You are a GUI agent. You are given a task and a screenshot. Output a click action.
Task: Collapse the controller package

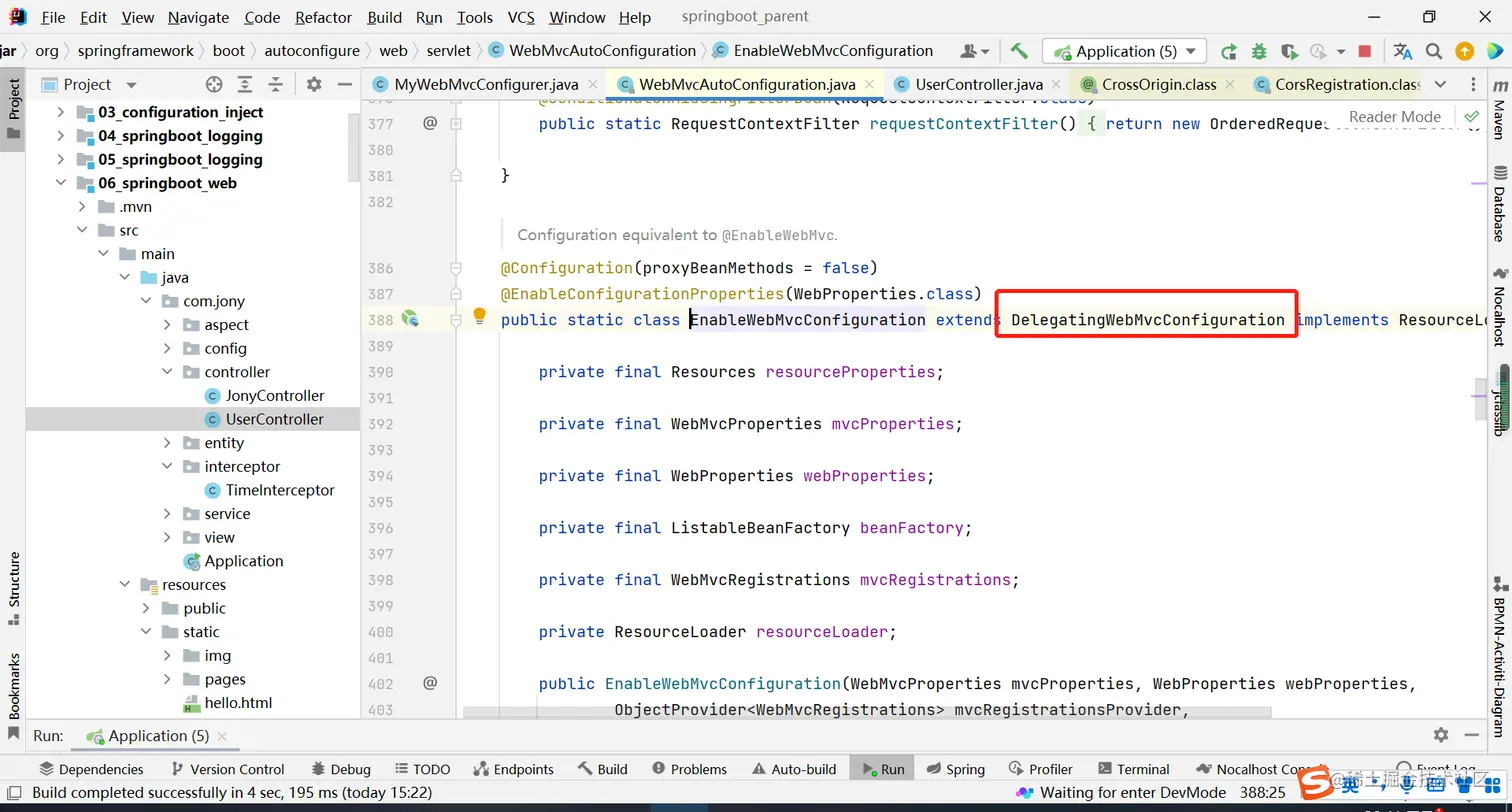pos(167,372)
